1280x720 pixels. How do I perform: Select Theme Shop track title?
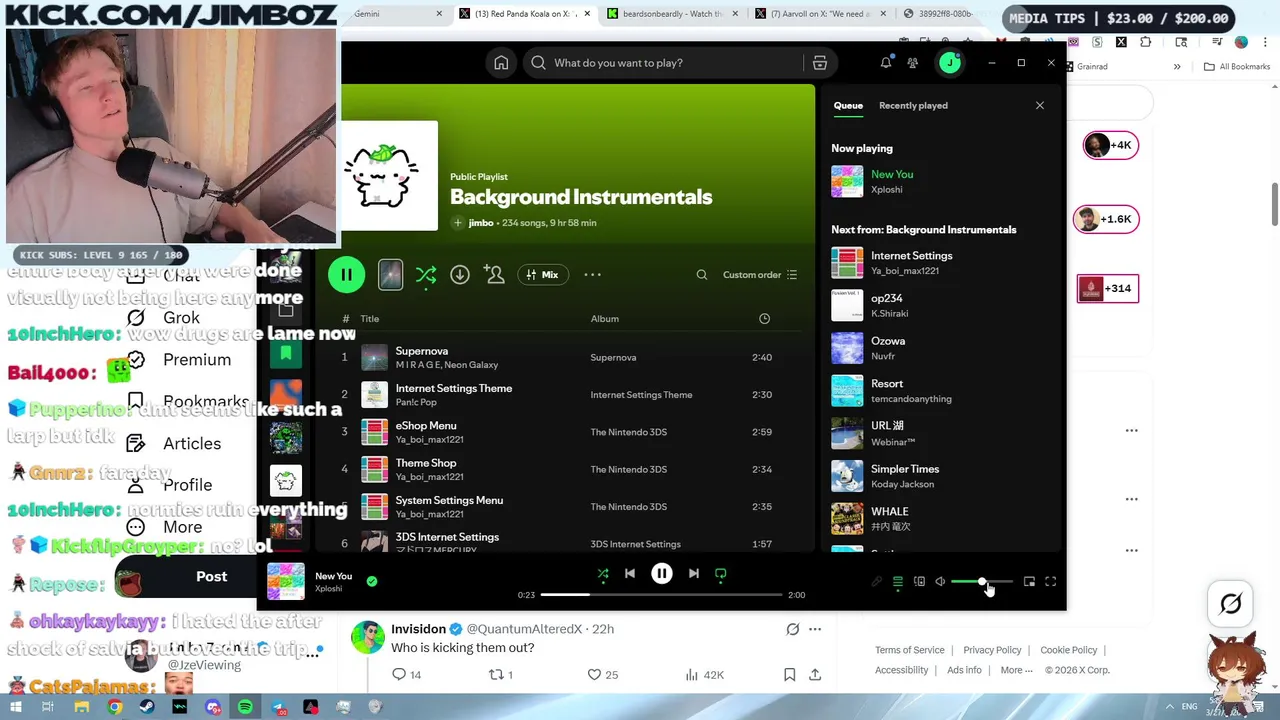click(x=426, y=463)
